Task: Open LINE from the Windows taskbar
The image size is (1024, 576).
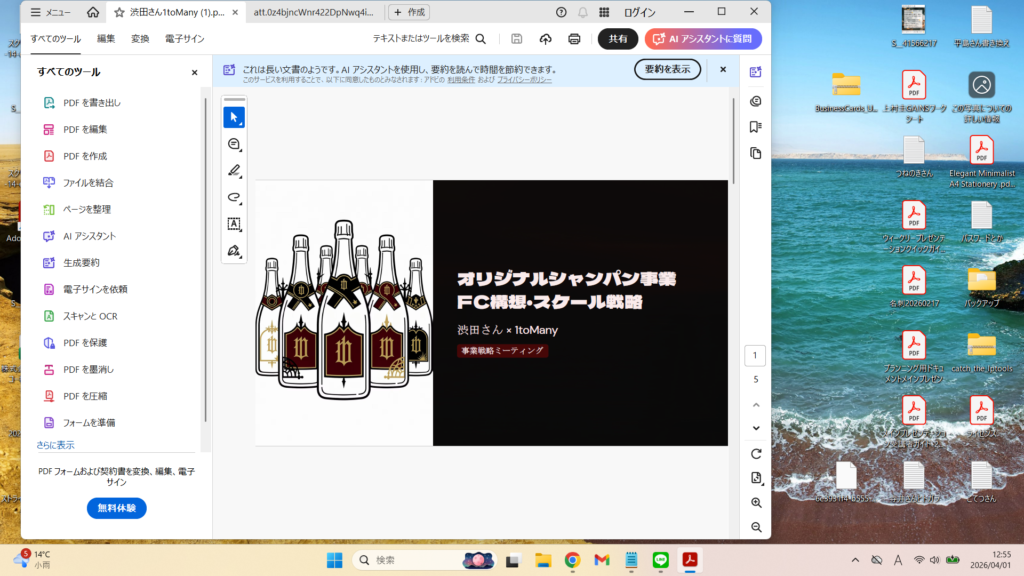Action: [x=660, y=559]
